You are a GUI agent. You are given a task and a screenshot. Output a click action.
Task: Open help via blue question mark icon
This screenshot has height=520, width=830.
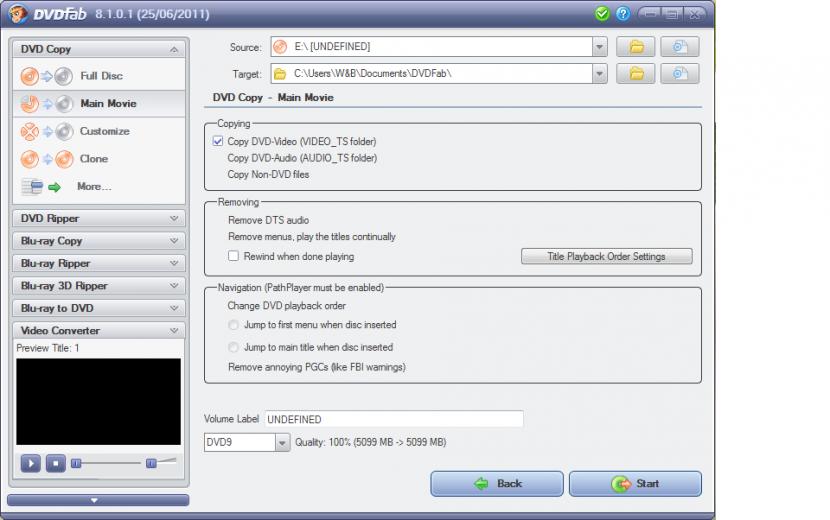point(623,14)
